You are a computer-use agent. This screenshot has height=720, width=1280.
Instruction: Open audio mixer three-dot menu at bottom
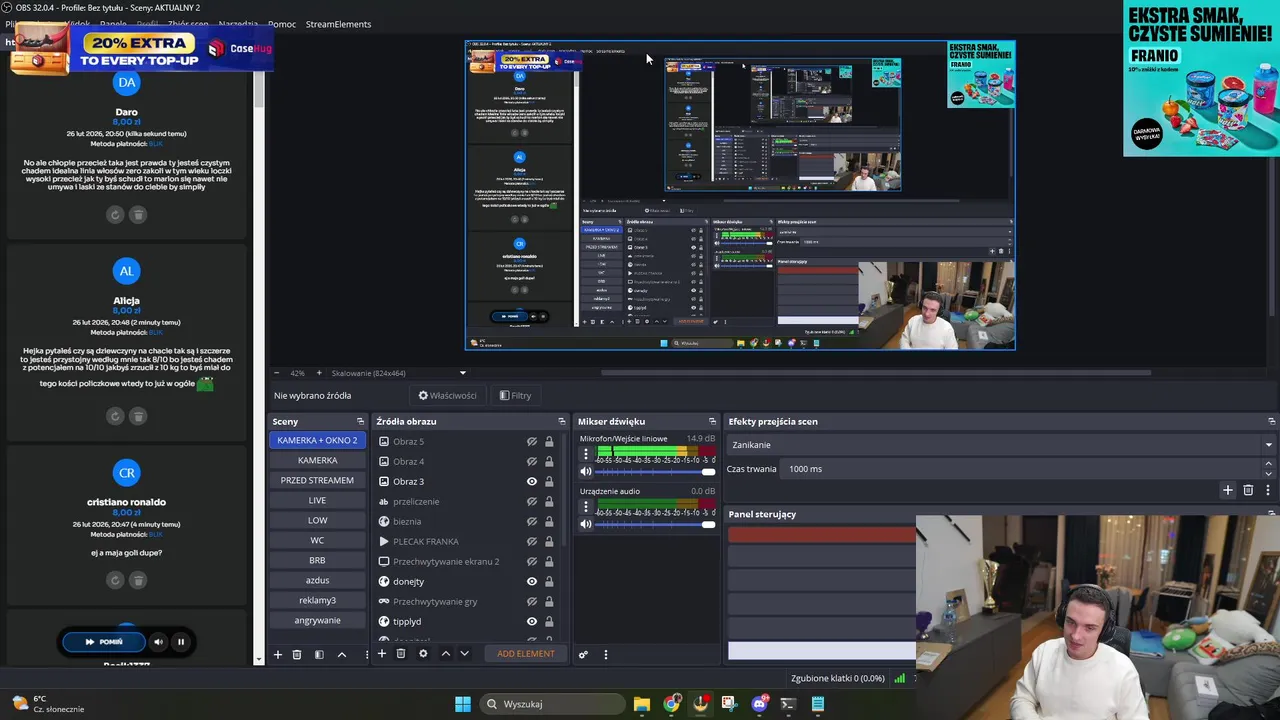[x=605, y=655]
